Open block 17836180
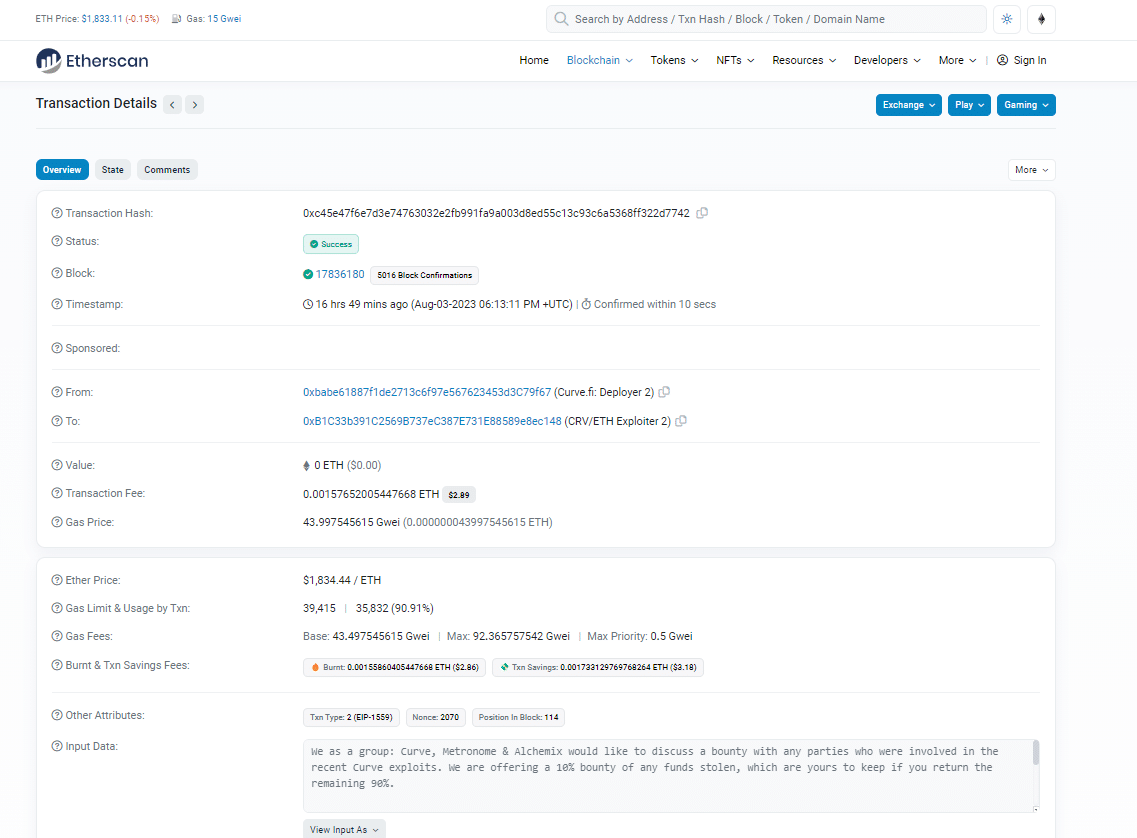Screen dimensions: 1137x838 coord(340,274)
